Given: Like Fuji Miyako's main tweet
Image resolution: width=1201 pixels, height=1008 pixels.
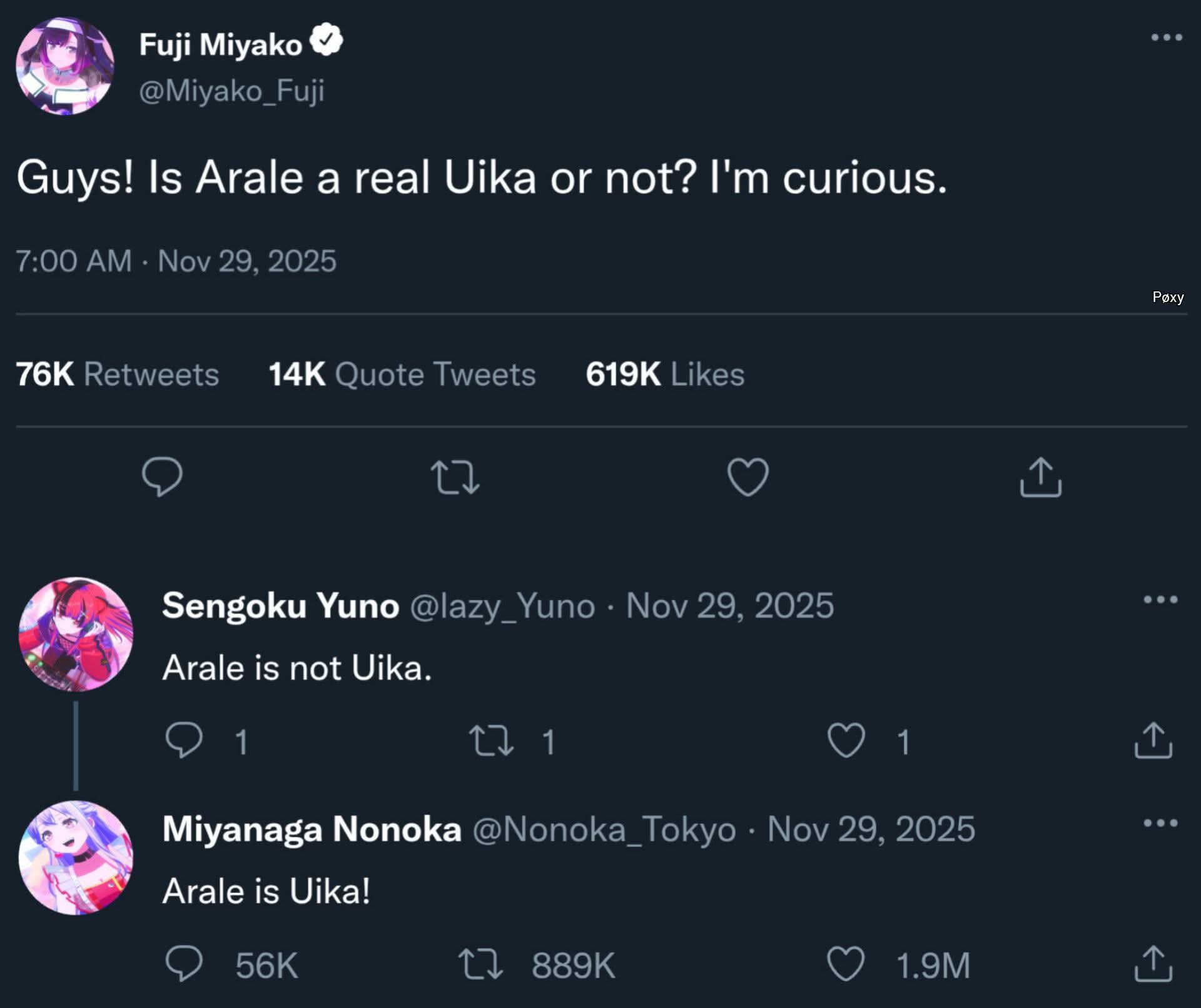Looking at the screenshot, I should point(747,477).
